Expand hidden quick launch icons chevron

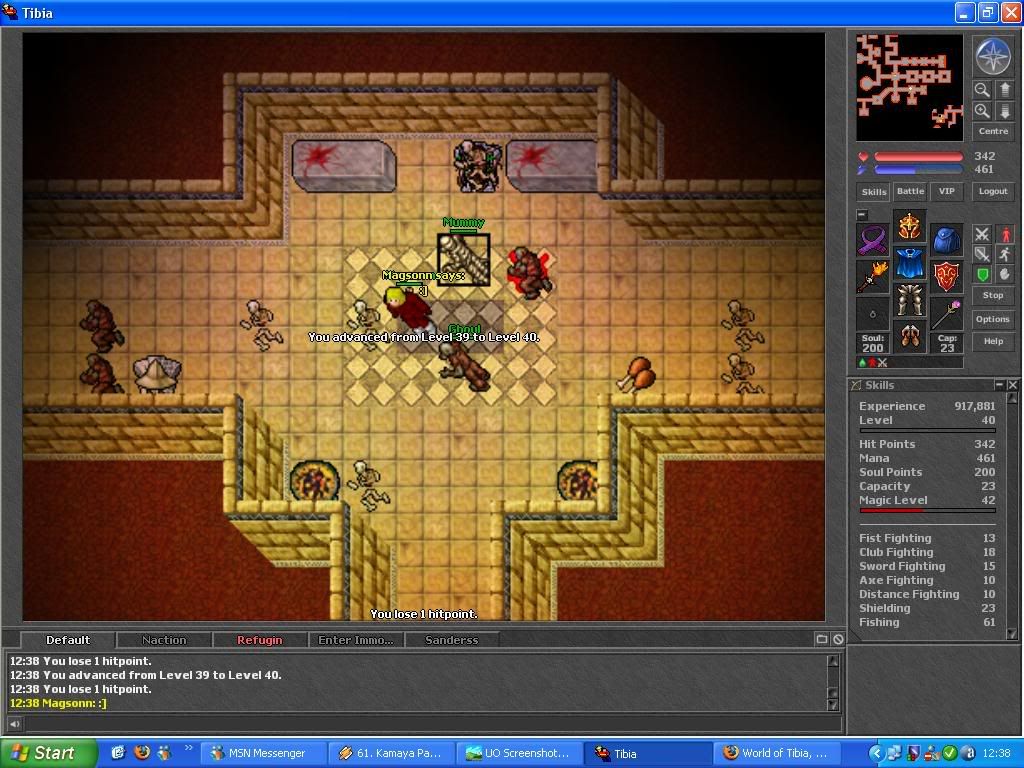(x=189, y=748)
